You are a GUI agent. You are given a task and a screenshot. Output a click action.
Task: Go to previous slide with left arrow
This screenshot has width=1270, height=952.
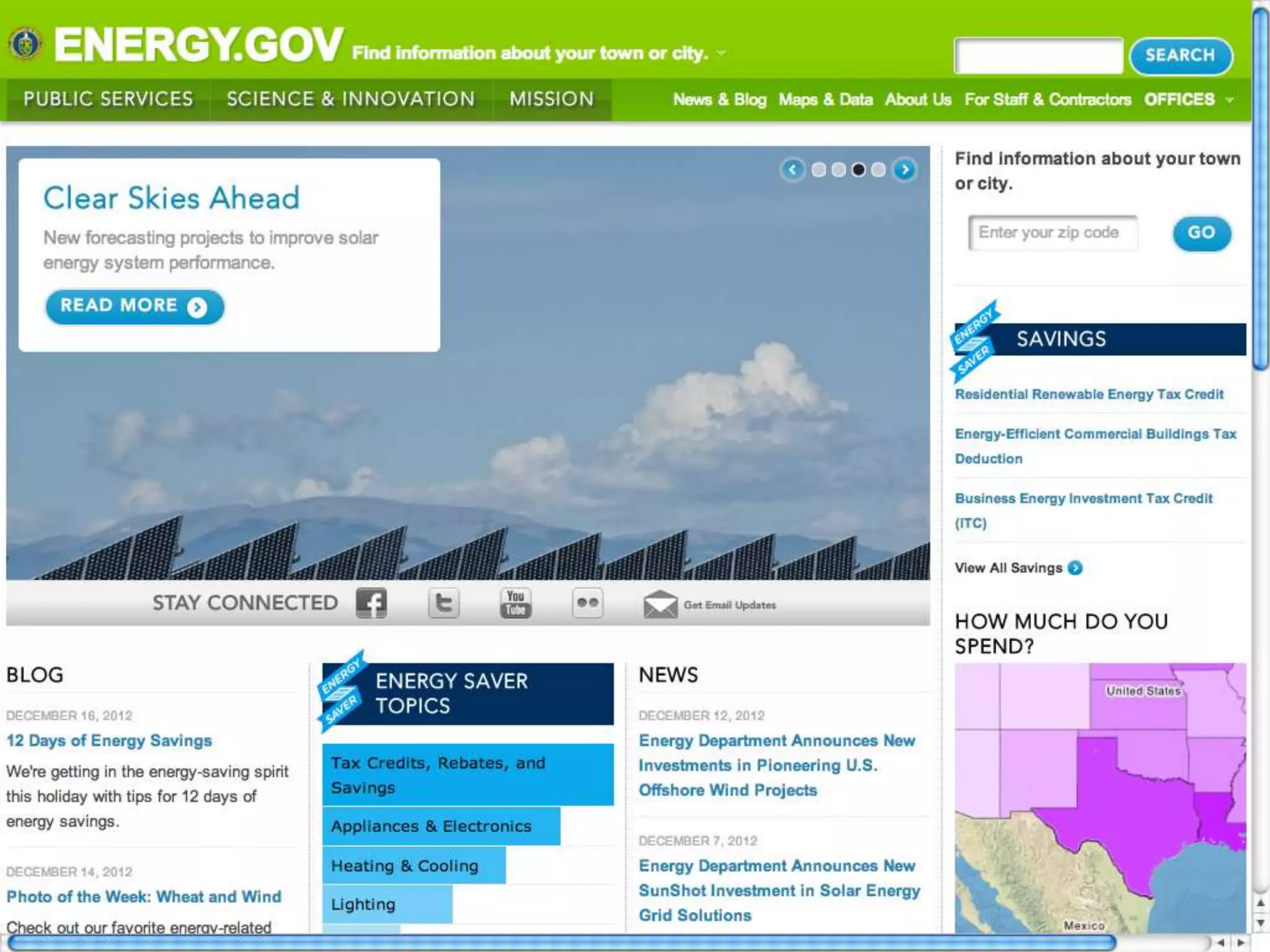pyautogui.click(x=793, y=169)
